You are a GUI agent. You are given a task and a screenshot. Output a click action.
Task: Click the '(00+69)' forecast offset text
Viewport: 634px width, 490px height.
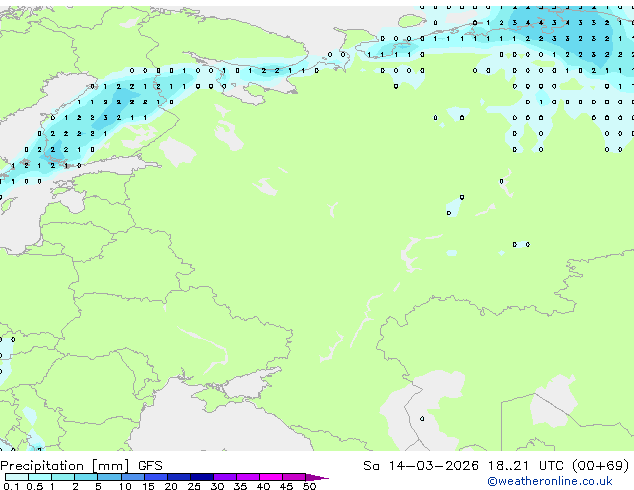(601, 466)
